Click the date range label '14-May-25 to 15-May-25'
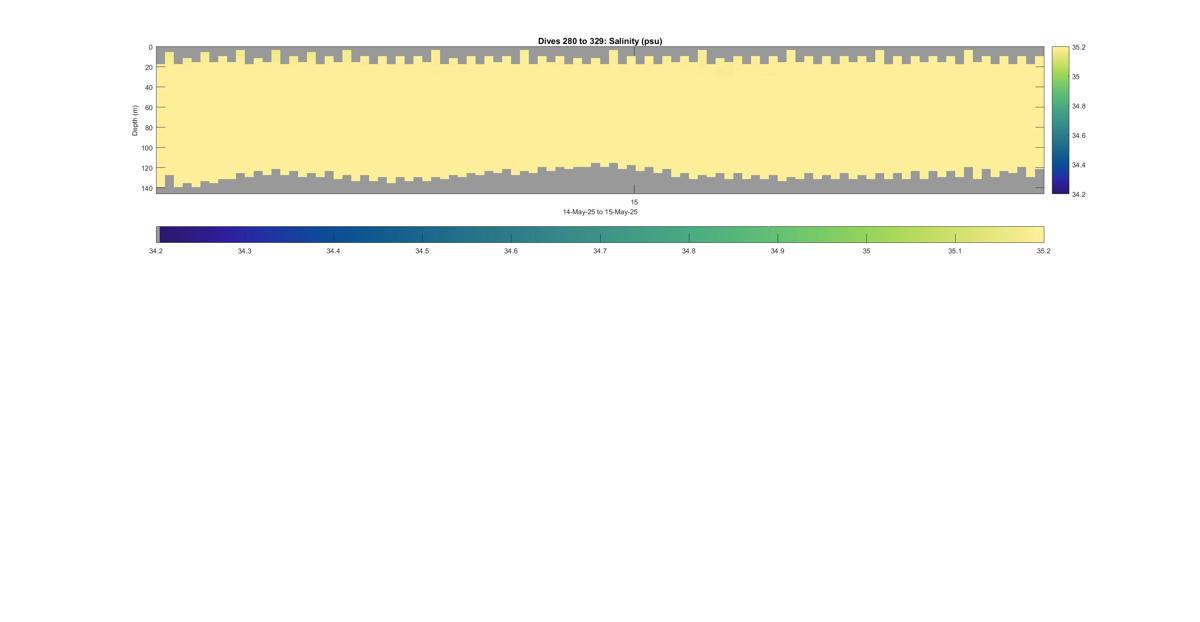The height and width of the screenshot is (622, 1200). tap(600, 212)
